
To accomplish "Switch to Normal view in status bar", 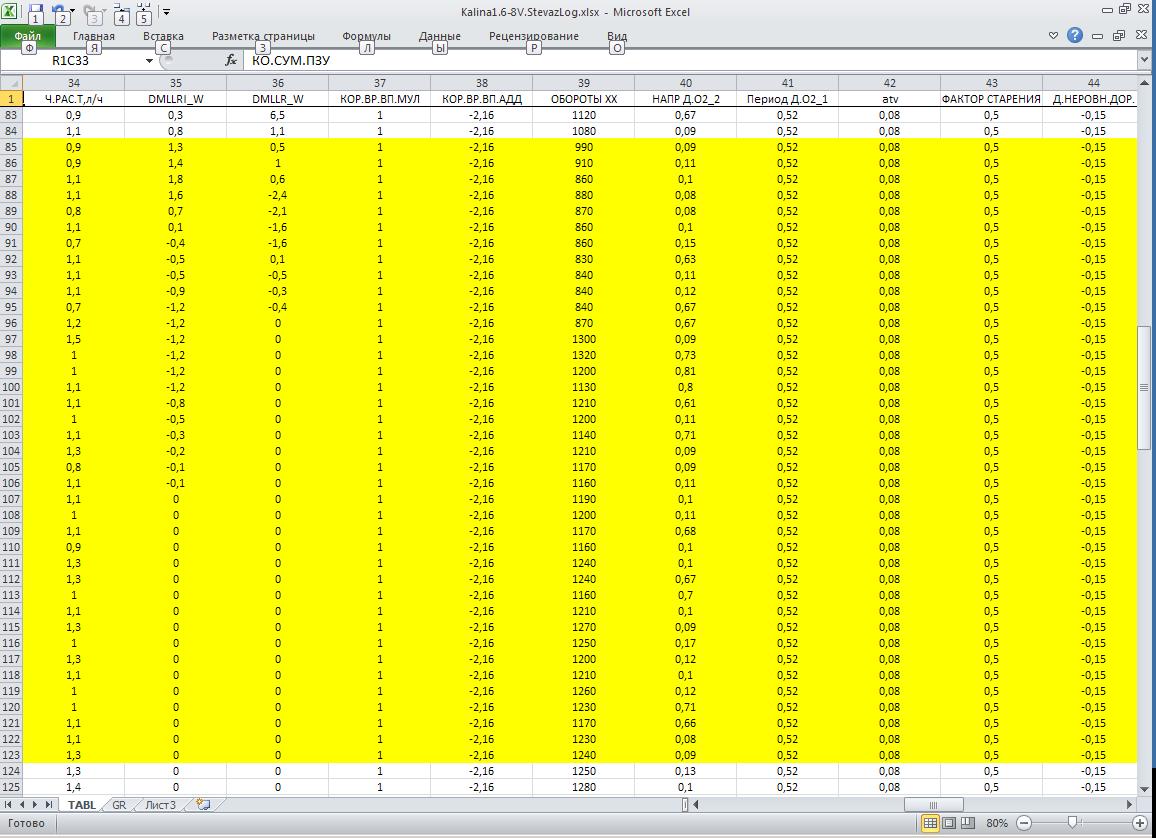I will pos(930,823).
